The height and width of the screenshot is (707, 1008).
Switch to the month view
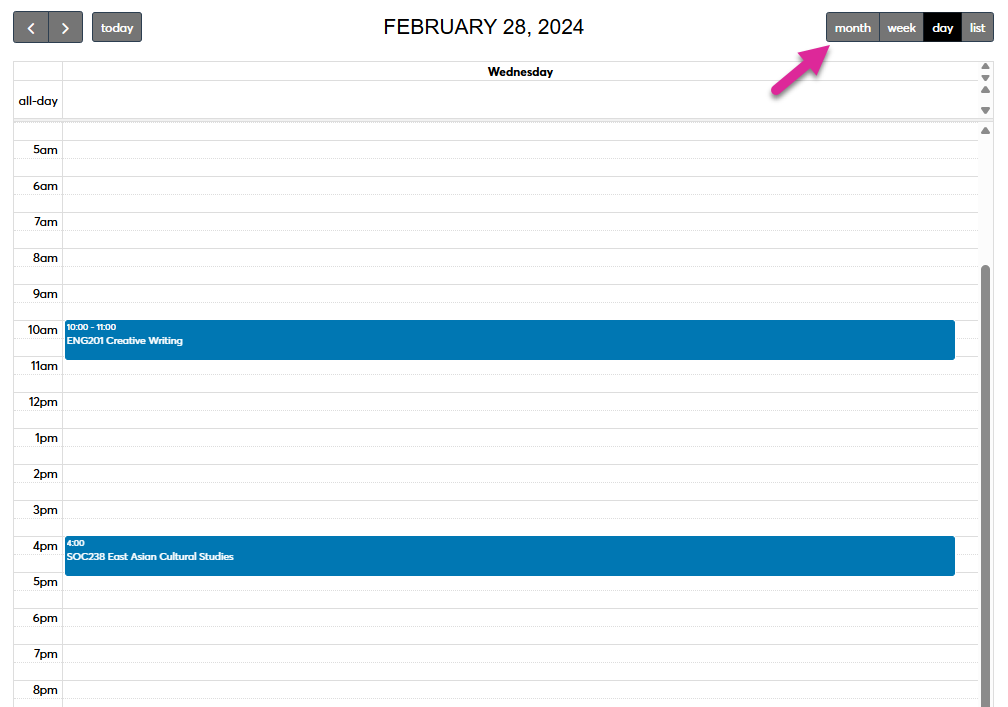(852, 27)
